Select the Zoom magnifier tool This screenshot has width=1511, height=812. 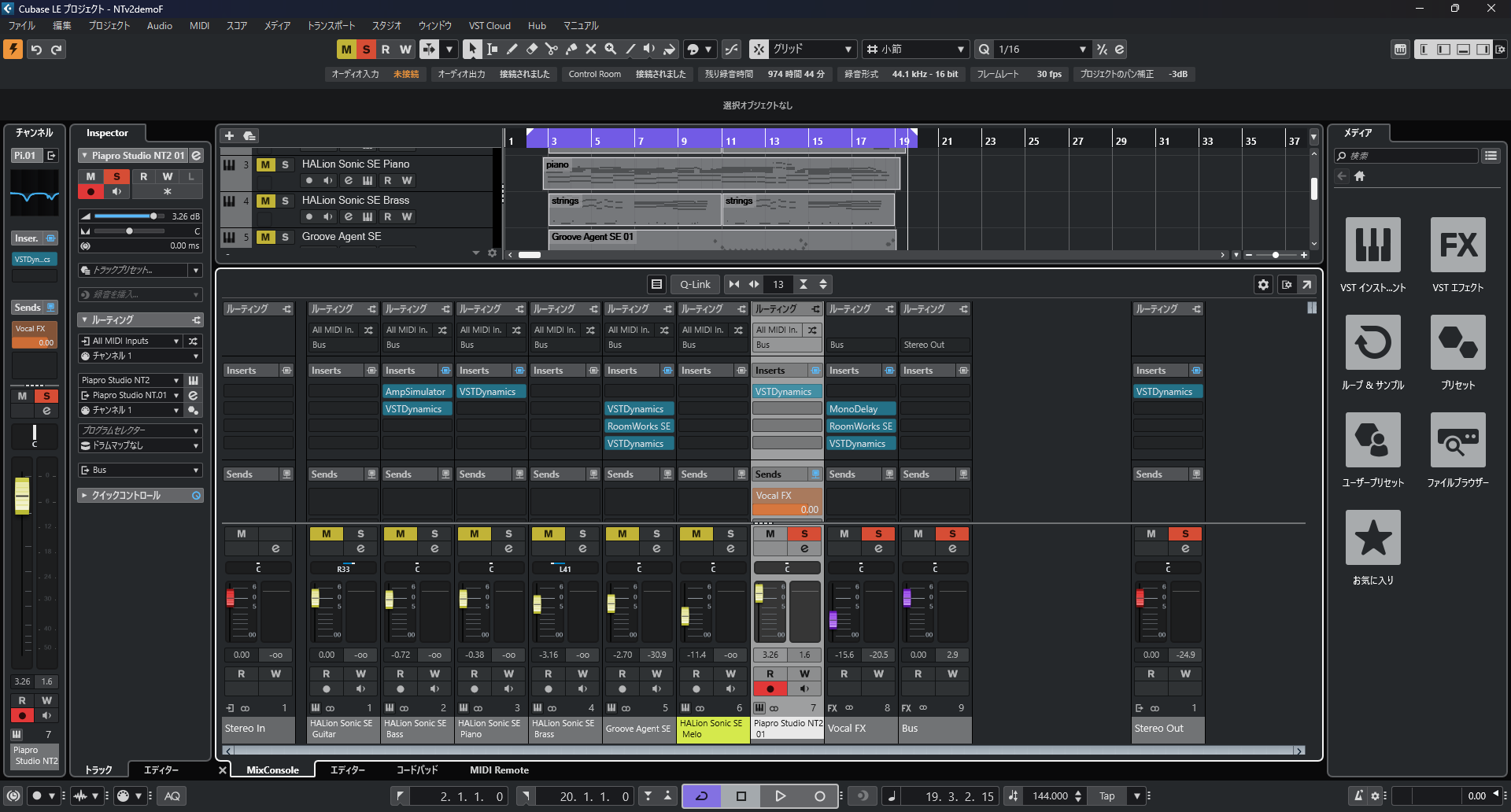(611, 50)
